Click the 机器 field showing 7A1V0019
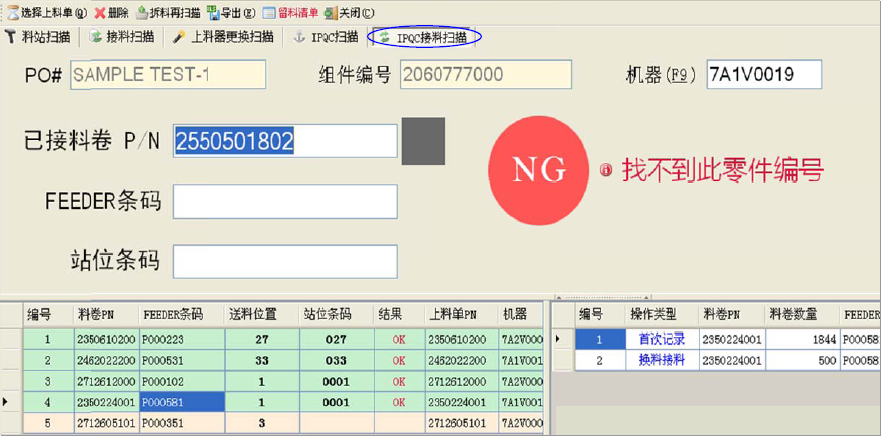Screen dimensions: 882x437 [x=764, y=75]
